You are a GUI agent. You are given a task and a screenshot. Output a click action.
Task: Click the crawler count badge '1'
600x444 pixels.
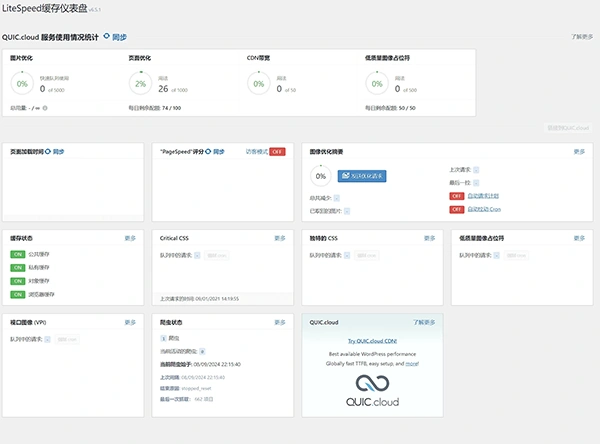(x=163, y=338)
